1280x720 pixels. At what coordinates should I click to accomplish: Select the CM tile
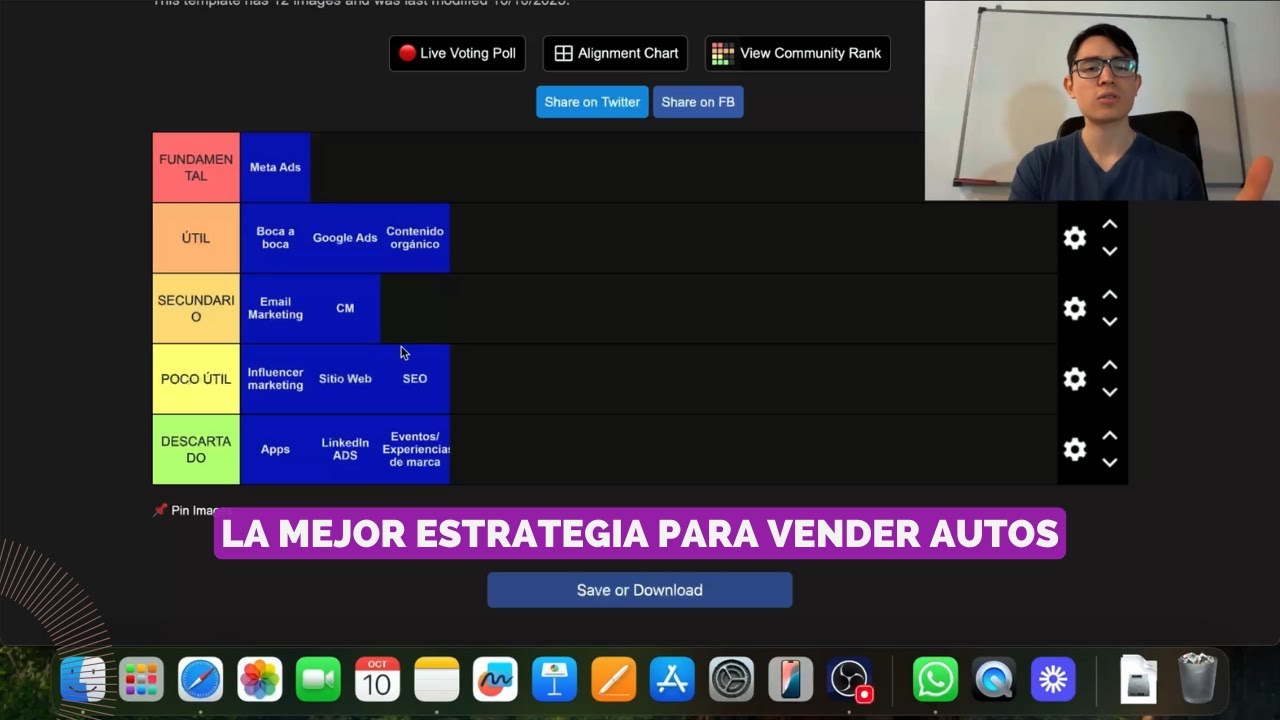[345, 308]
